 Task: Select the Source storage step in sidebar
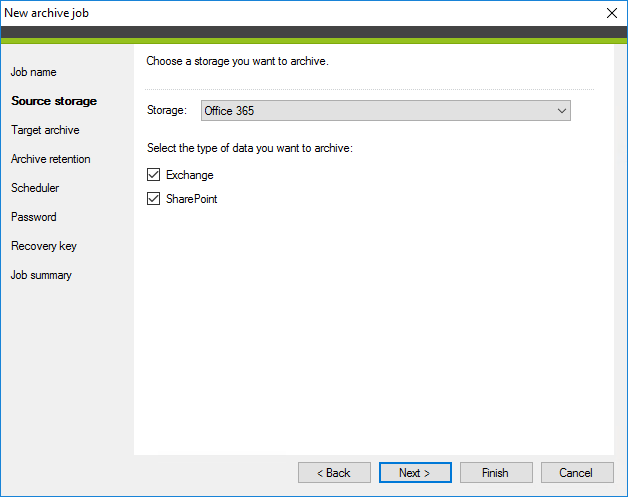tap(54, 101)
